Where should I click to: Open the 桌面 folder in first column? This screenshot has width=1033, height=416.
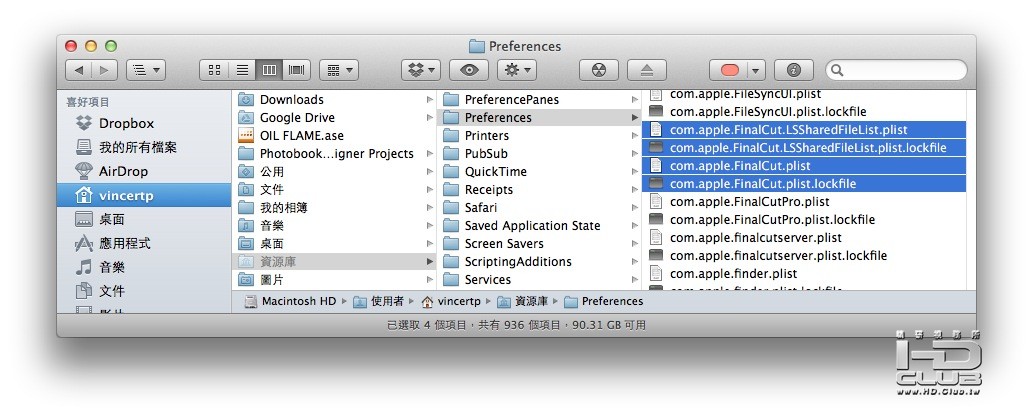335,244
